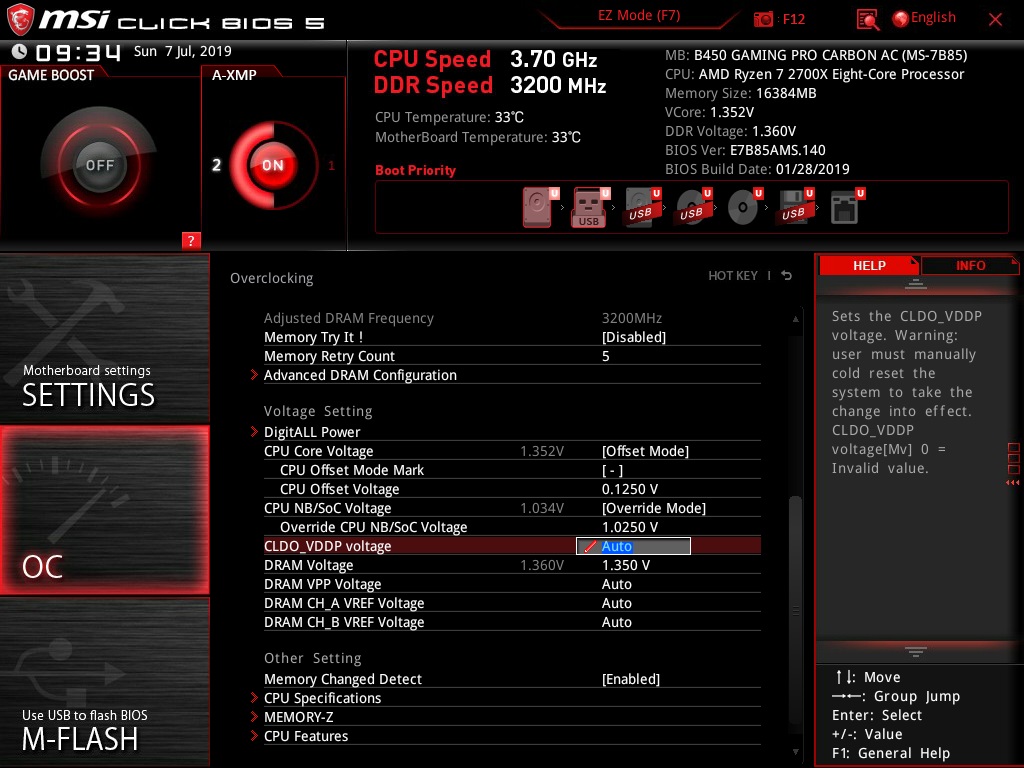Change Memory Changed Detect Enabled value

[x=631, y=679]
